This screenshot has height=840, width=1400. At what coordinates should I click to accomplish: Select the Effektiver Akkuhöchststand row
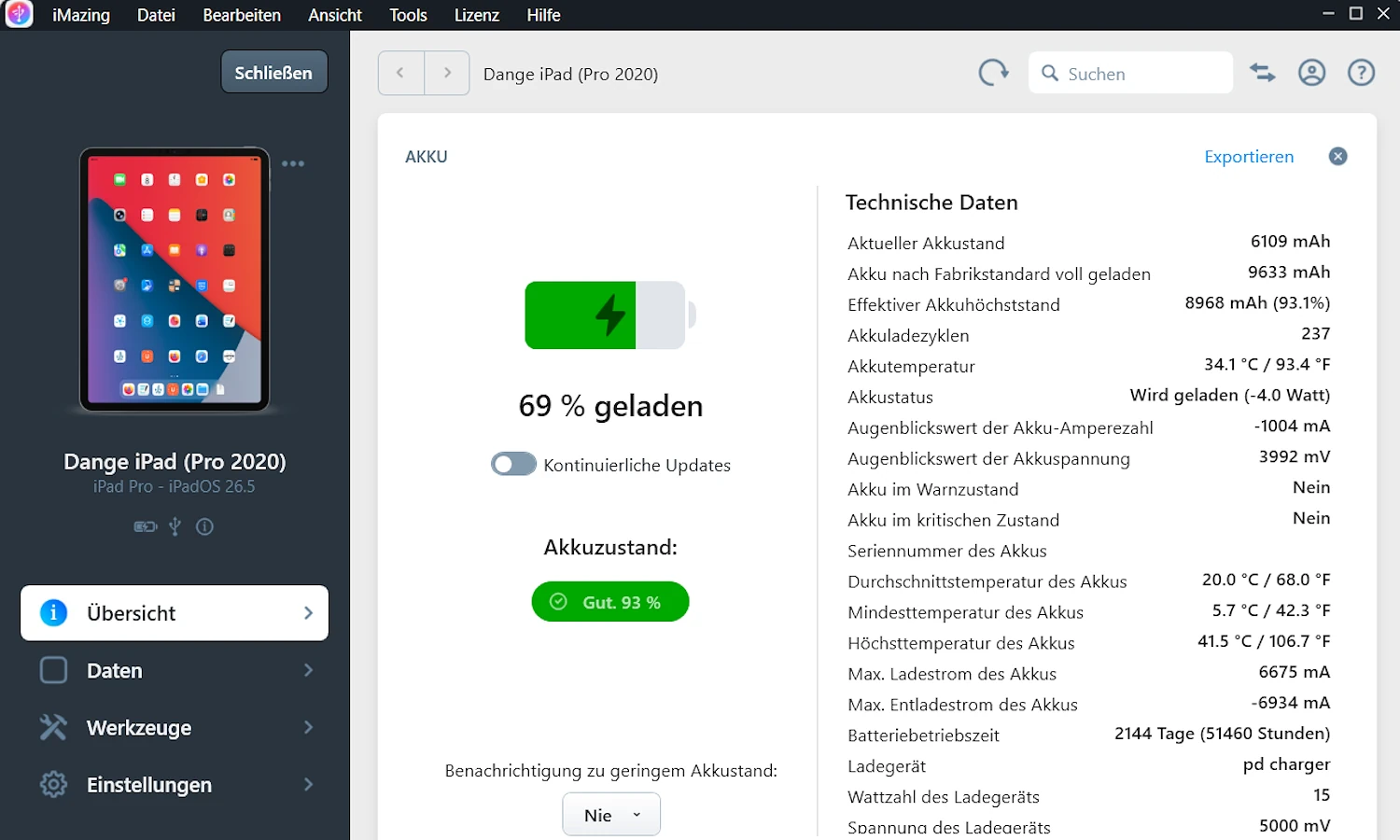click(1088, 304)
